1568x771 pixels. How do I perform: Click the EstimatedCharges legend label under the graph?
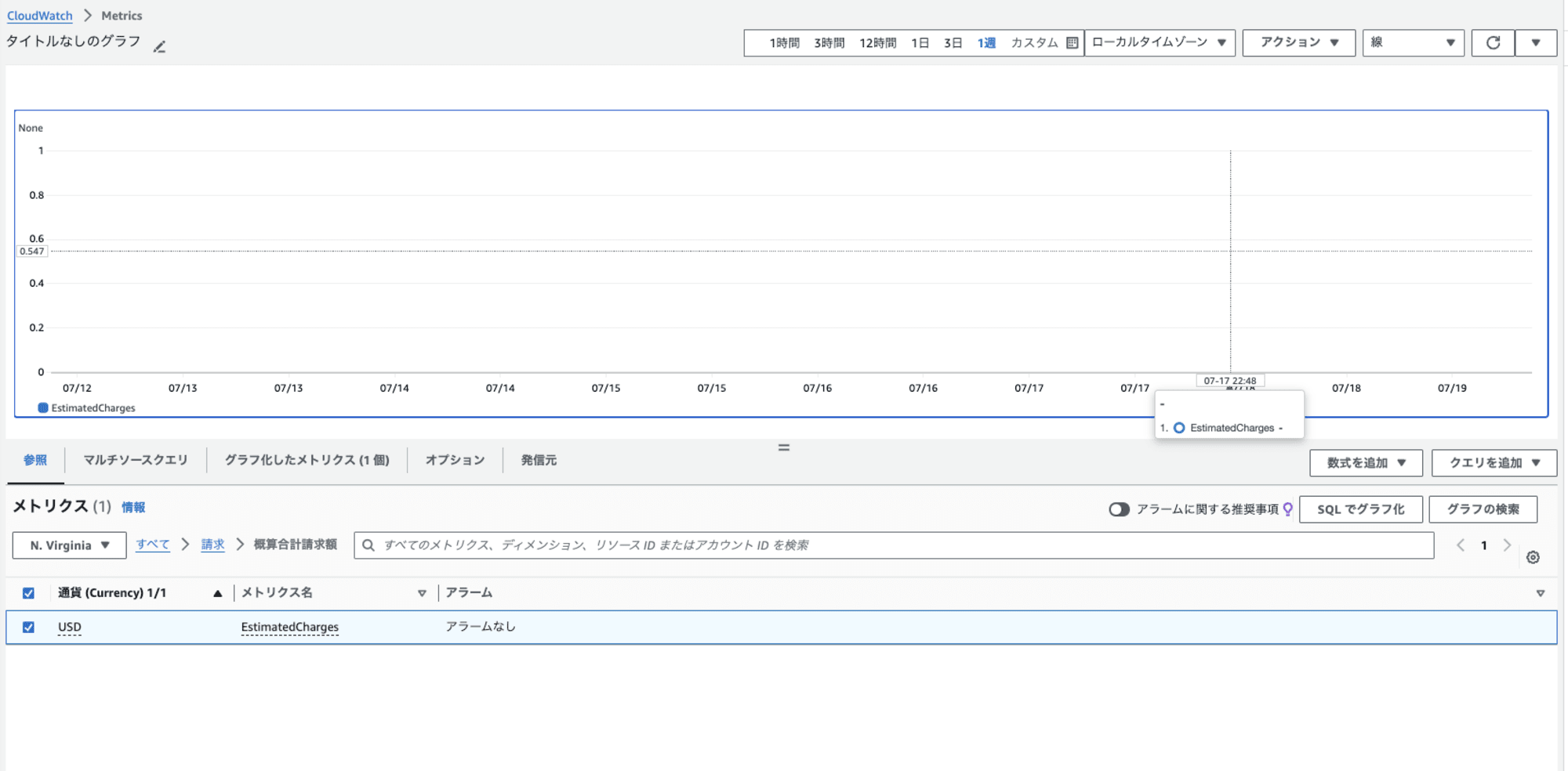pos(93,408)
